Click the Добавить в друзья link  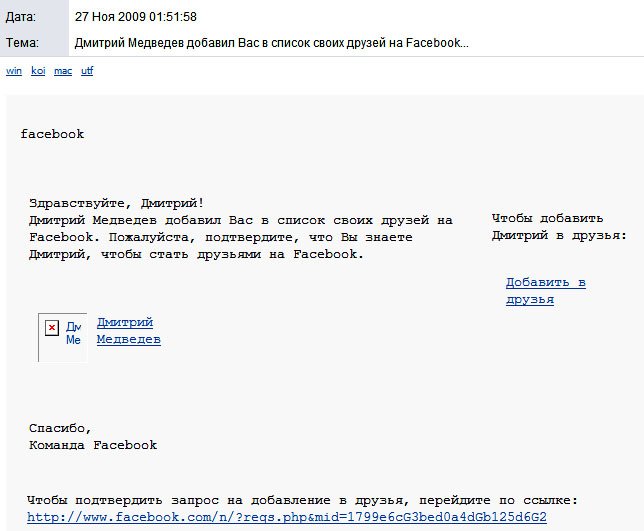pos(545,291)
